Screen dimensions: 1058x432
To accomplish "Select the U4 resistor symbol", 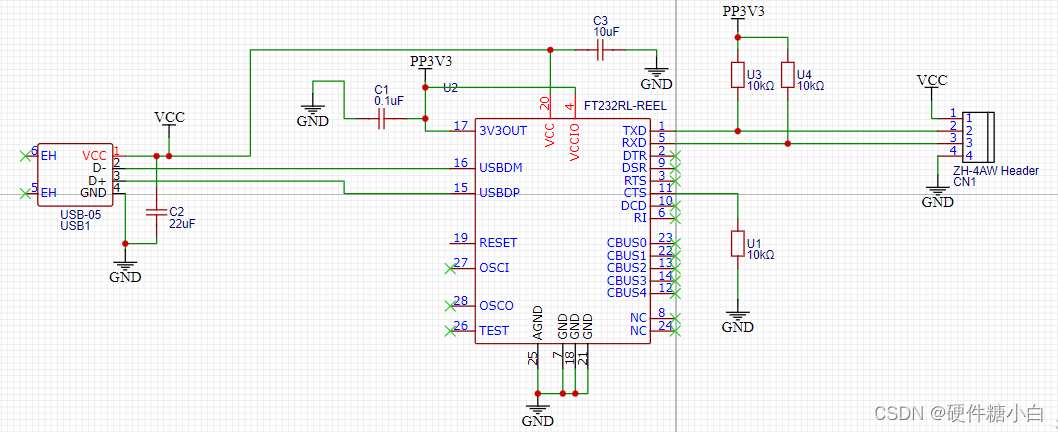I will pos(787,75).
